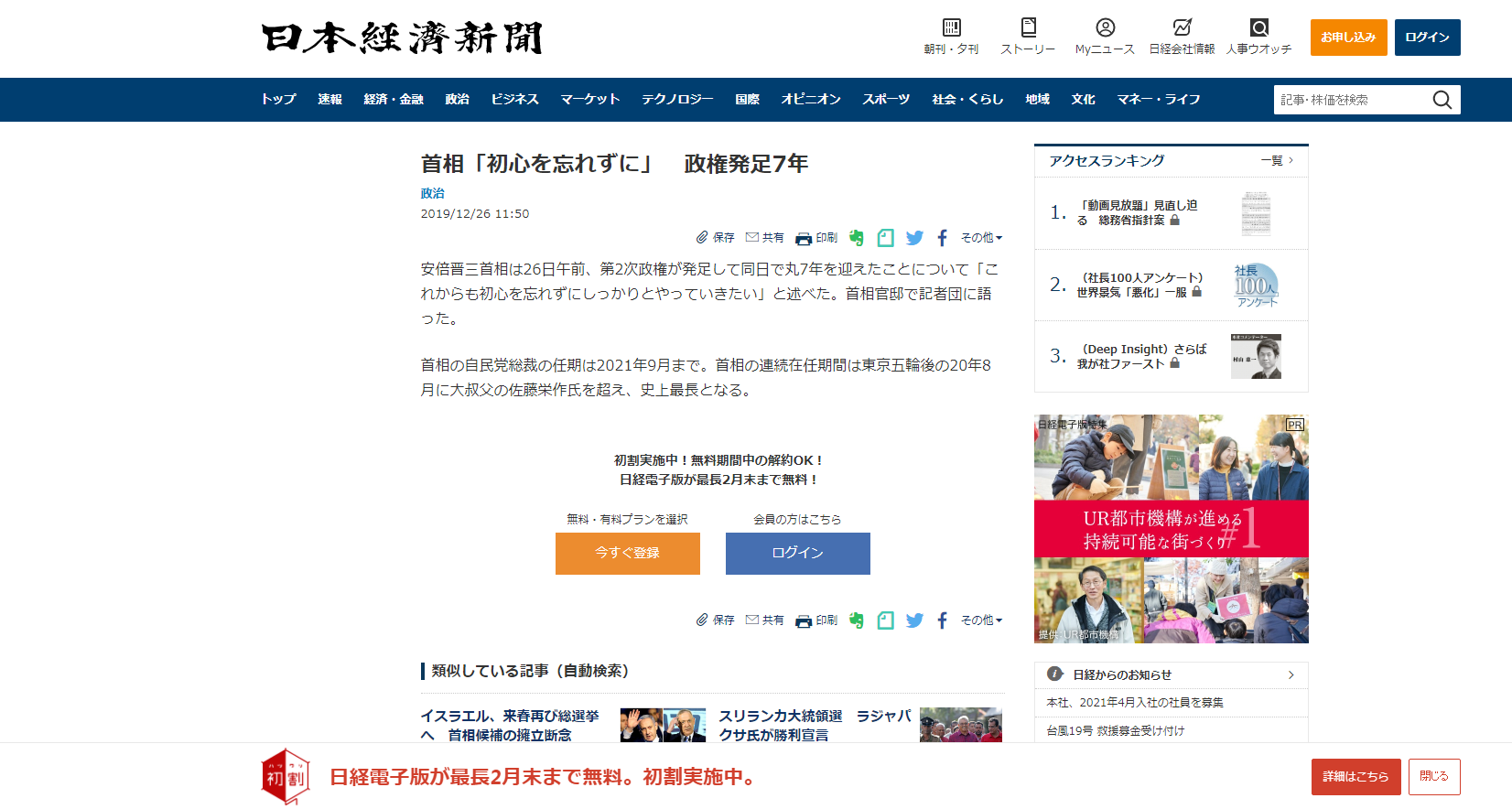Open the 朝刊・夕刊 newspaper icon
Viewport: 1512px width, 809px height.
[952, 27]
